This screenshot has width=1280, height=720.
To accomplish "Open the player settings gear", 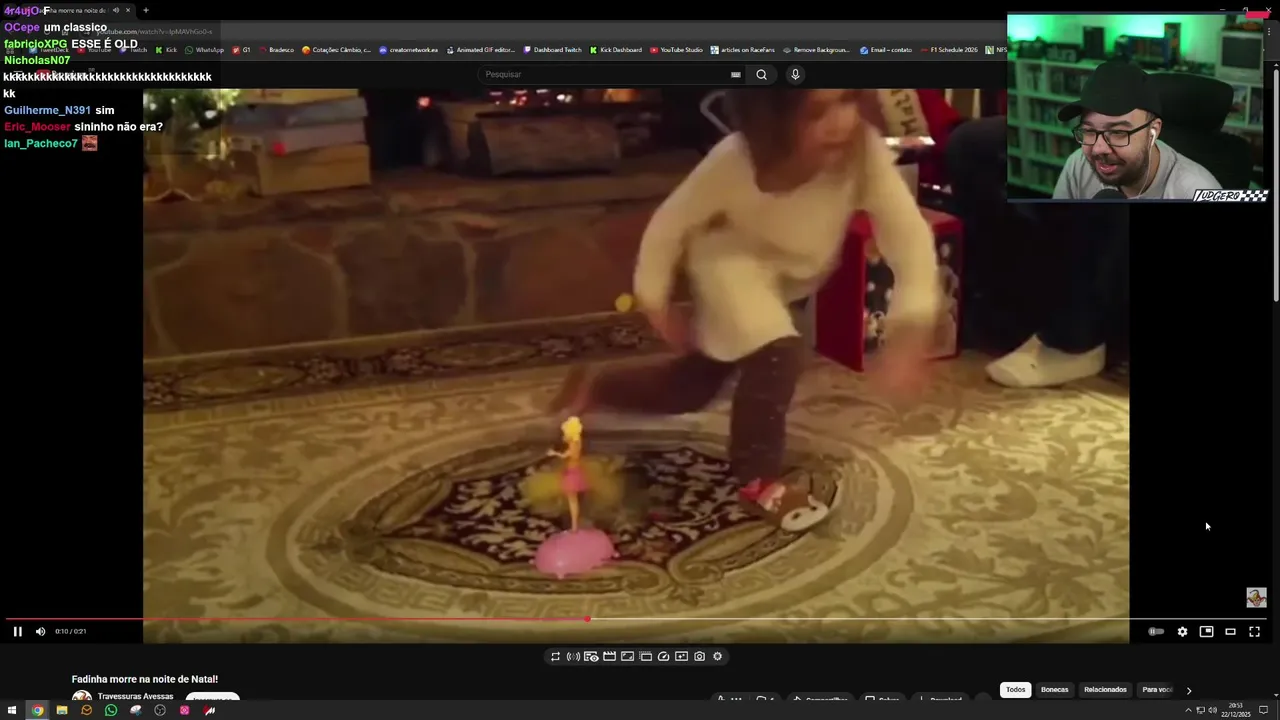I will pos(1182,631).
